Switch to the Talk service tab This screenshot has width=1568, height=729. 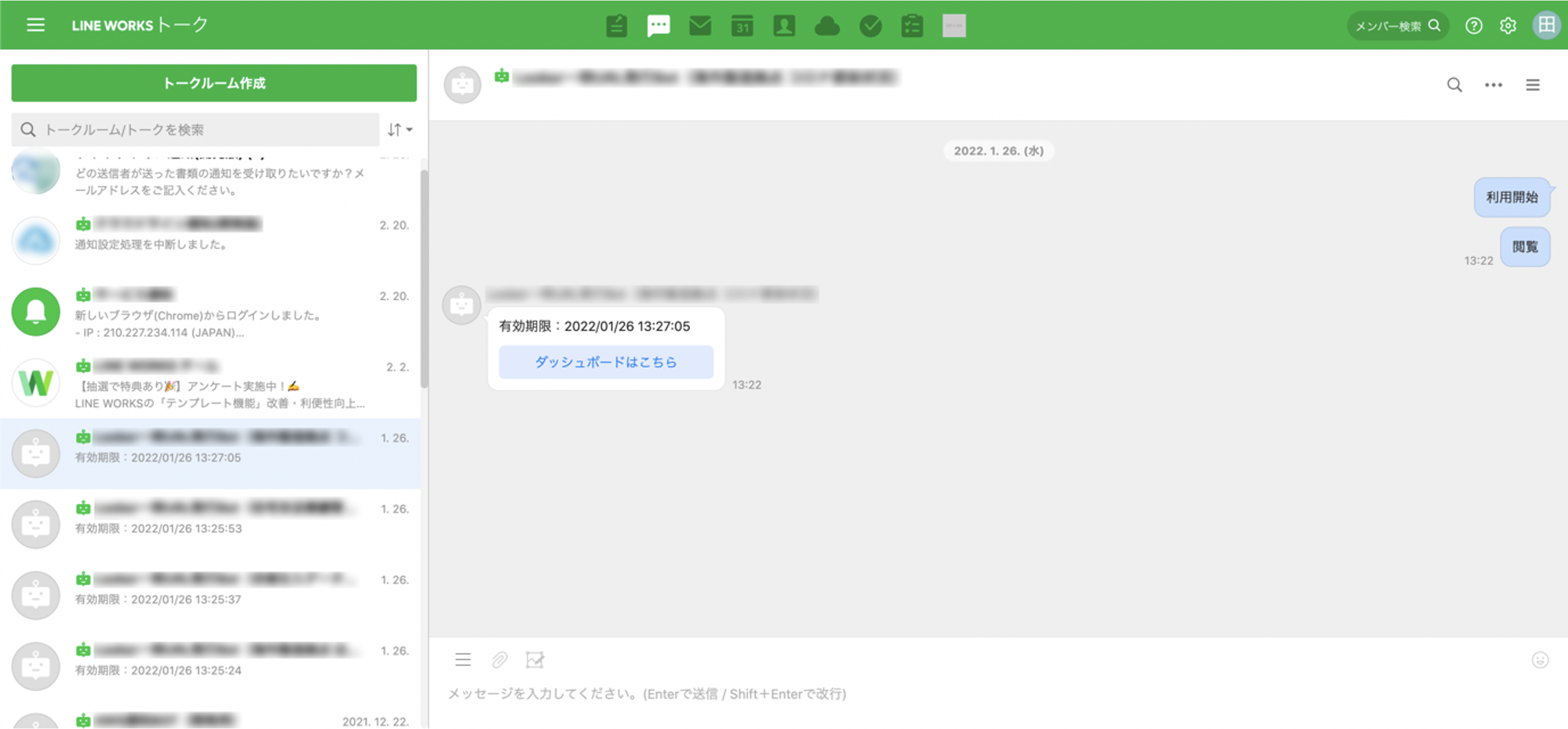658,26
